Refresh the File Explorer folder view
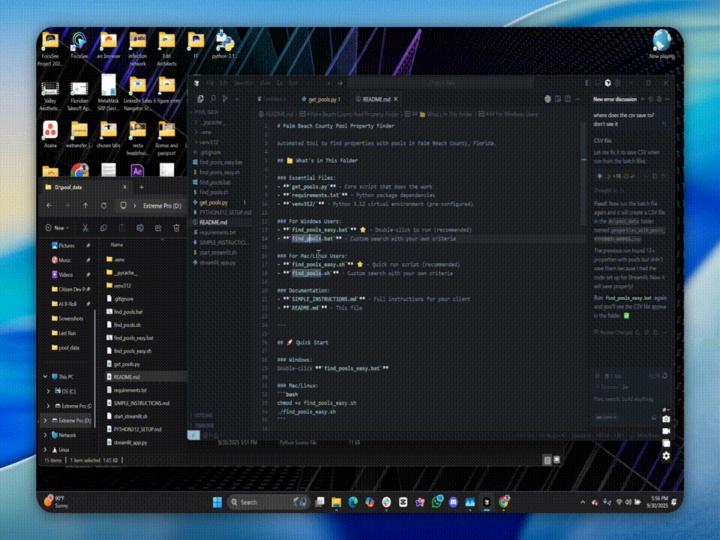The height and width of the screenshot is (540, 720). (x=104, y=205)
